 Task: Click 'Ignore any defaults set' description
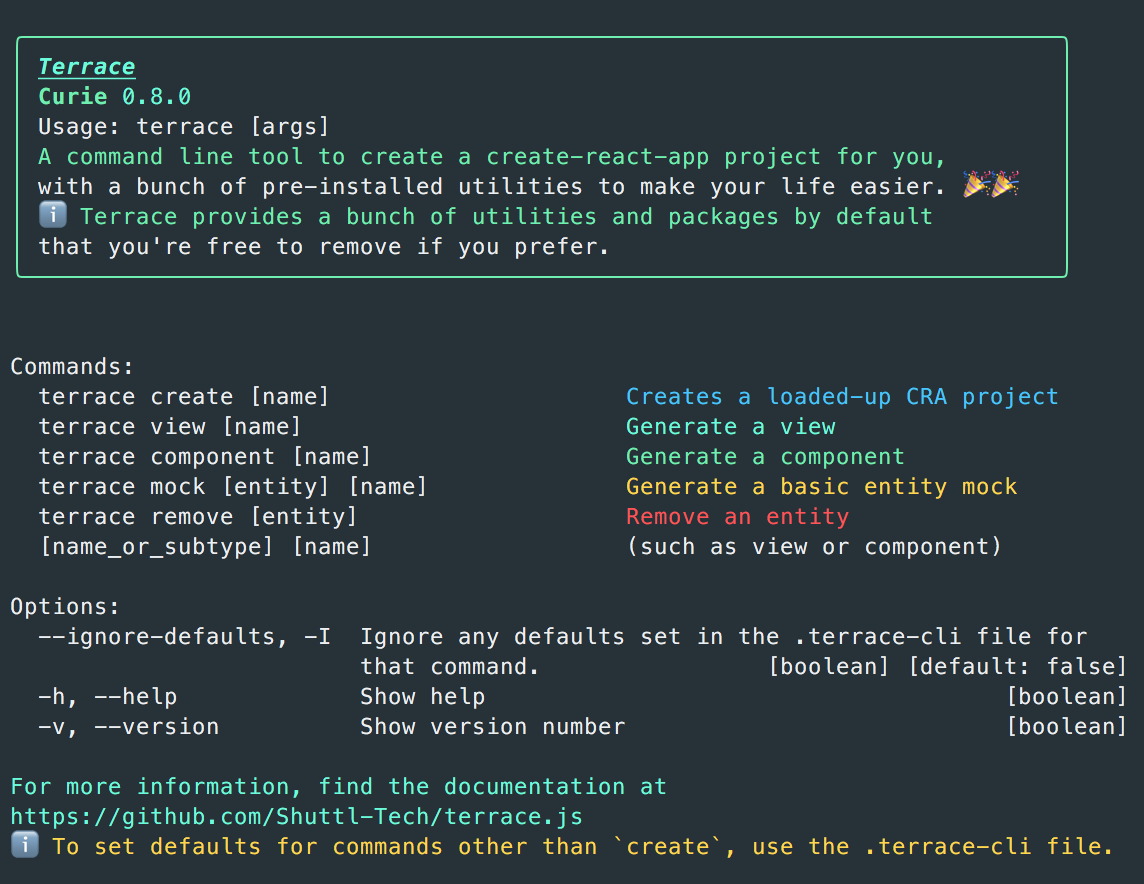[x=724, y=637]
